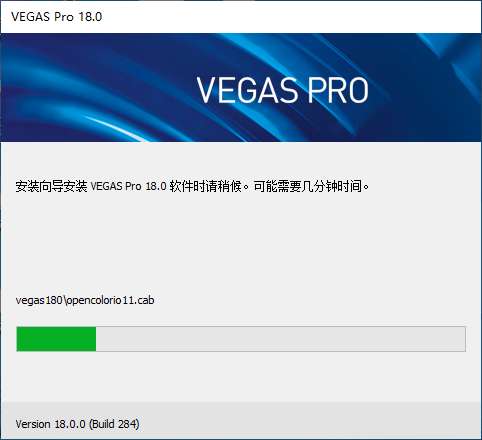The height and width of the screenshot is (440, 482).
Task: Click the blue swirl banner background
Action: pyautogui.click(x=100, y=87)
